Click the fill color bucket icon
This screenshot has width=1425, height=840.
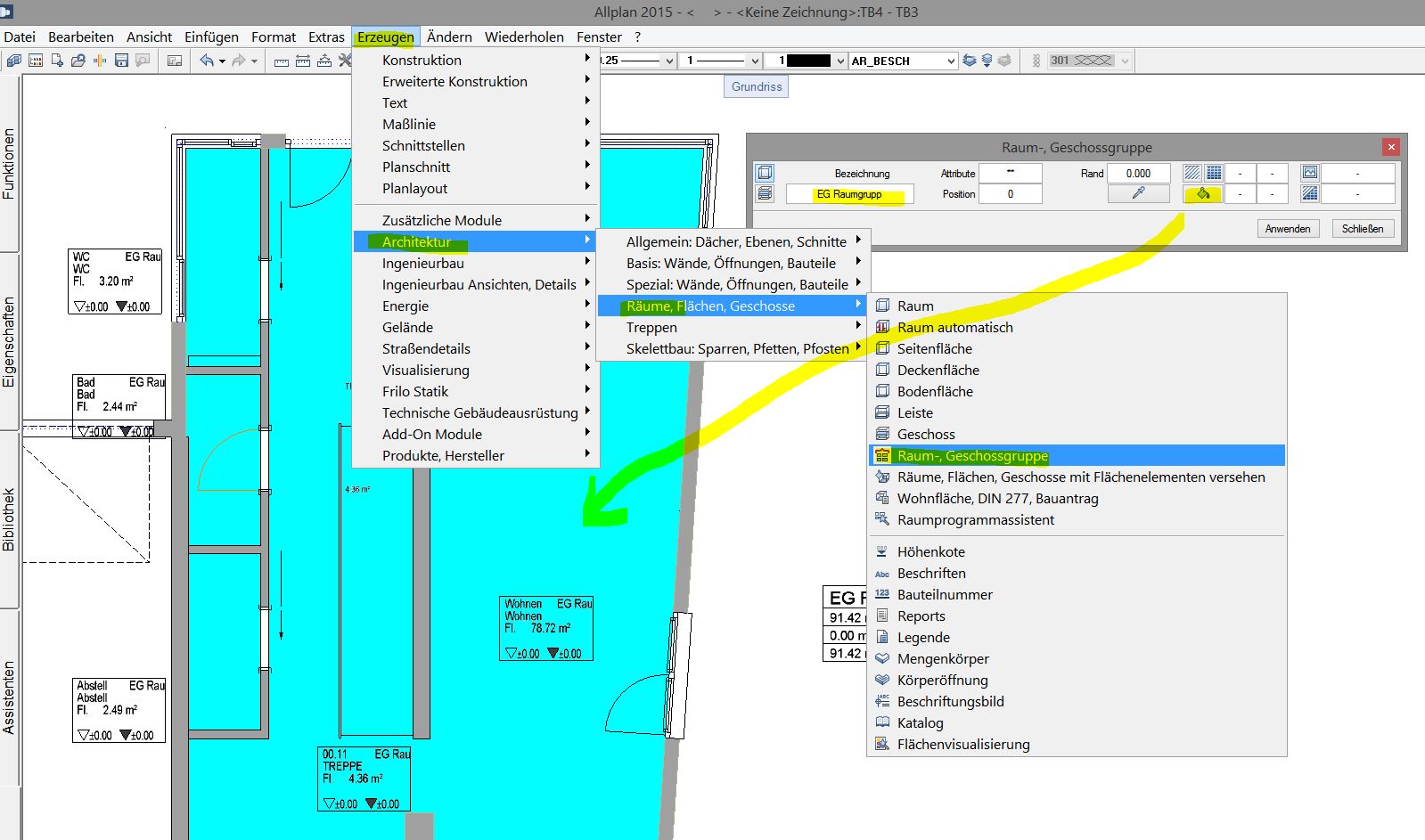click(x=1202, y=194)
